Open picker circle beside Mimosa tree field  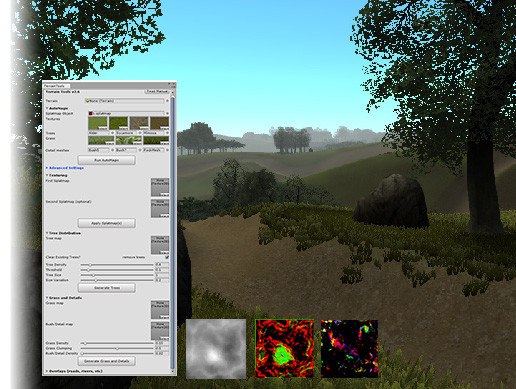tap(167, 133)
